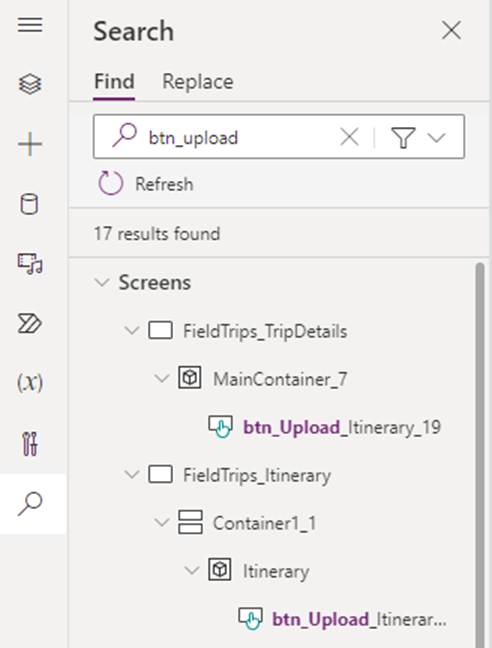Open the Media icon in sidebar

30,264
